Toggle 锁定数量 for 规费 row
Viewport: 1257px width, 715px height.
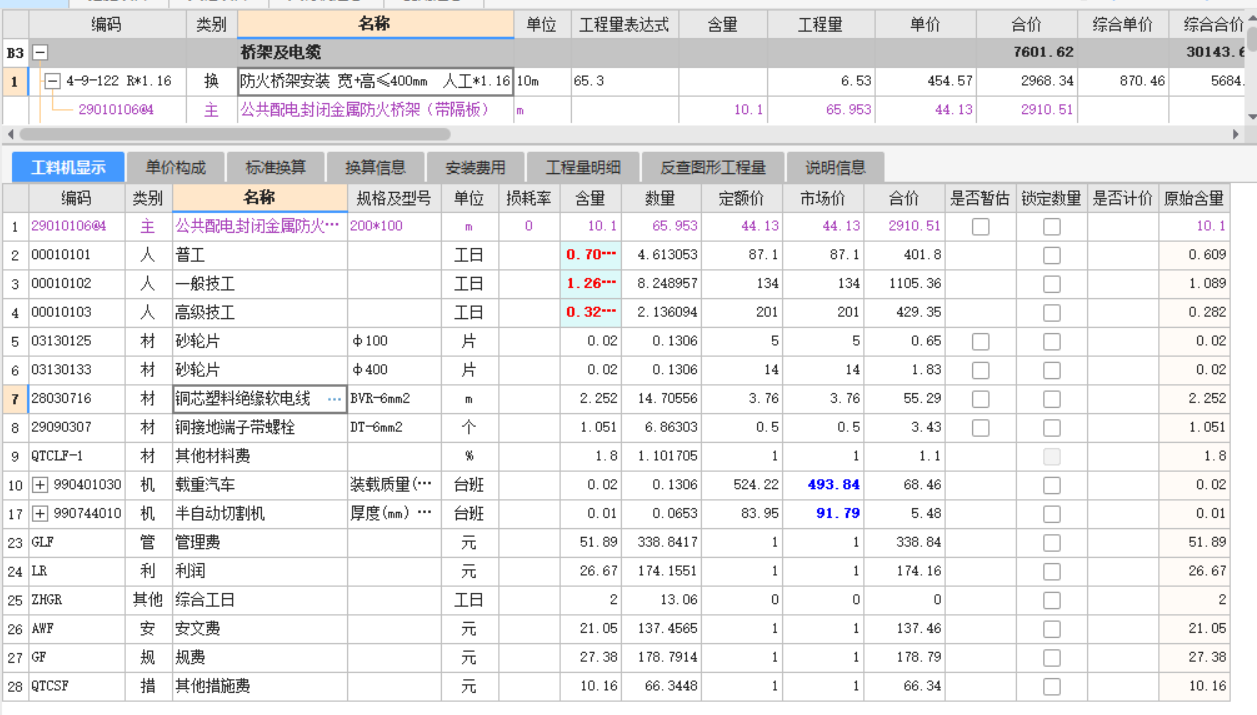click(x=1052, y=658)
